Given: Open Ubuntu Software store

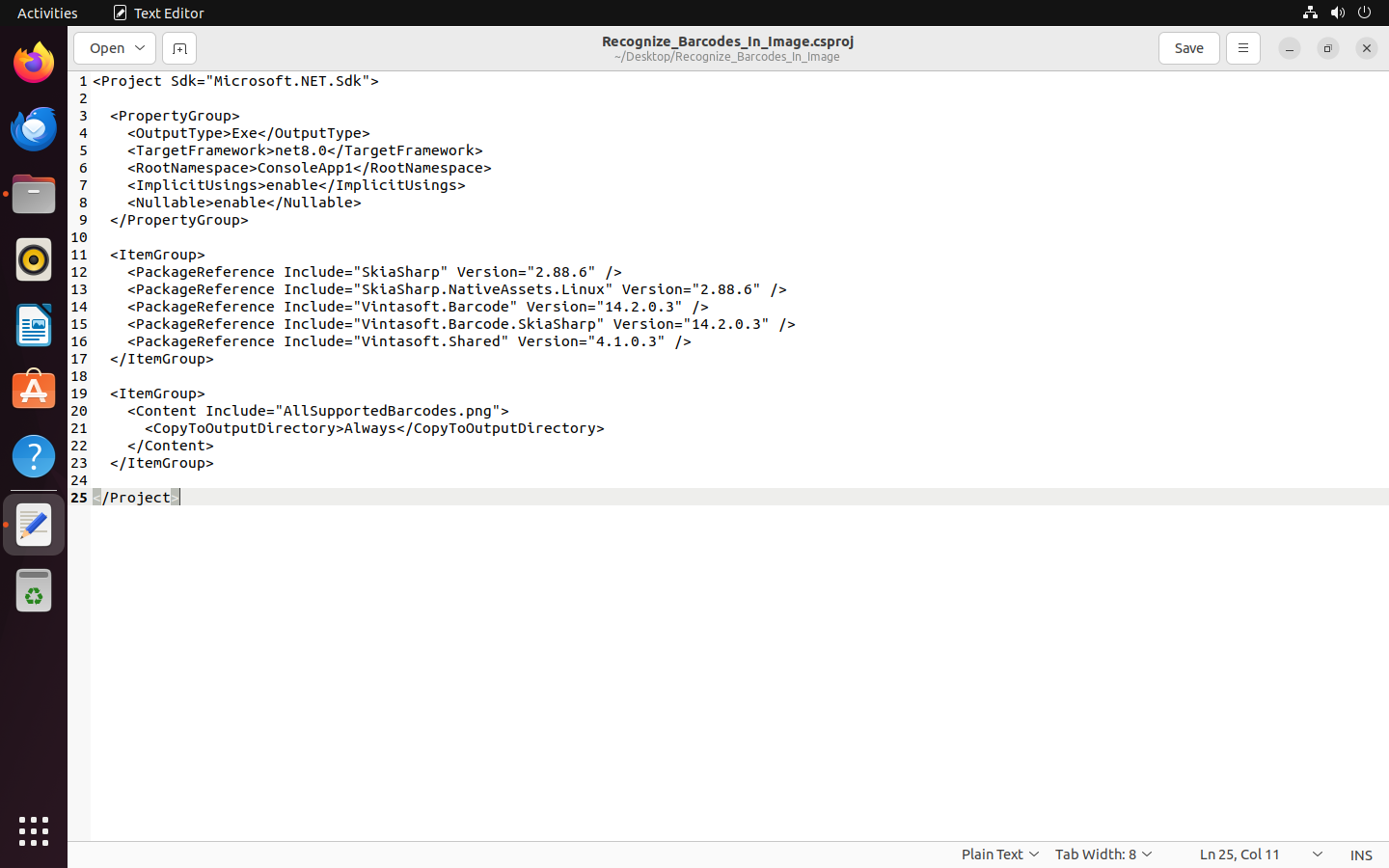Looking at the screenshot, I should click(x=34, y=392).
